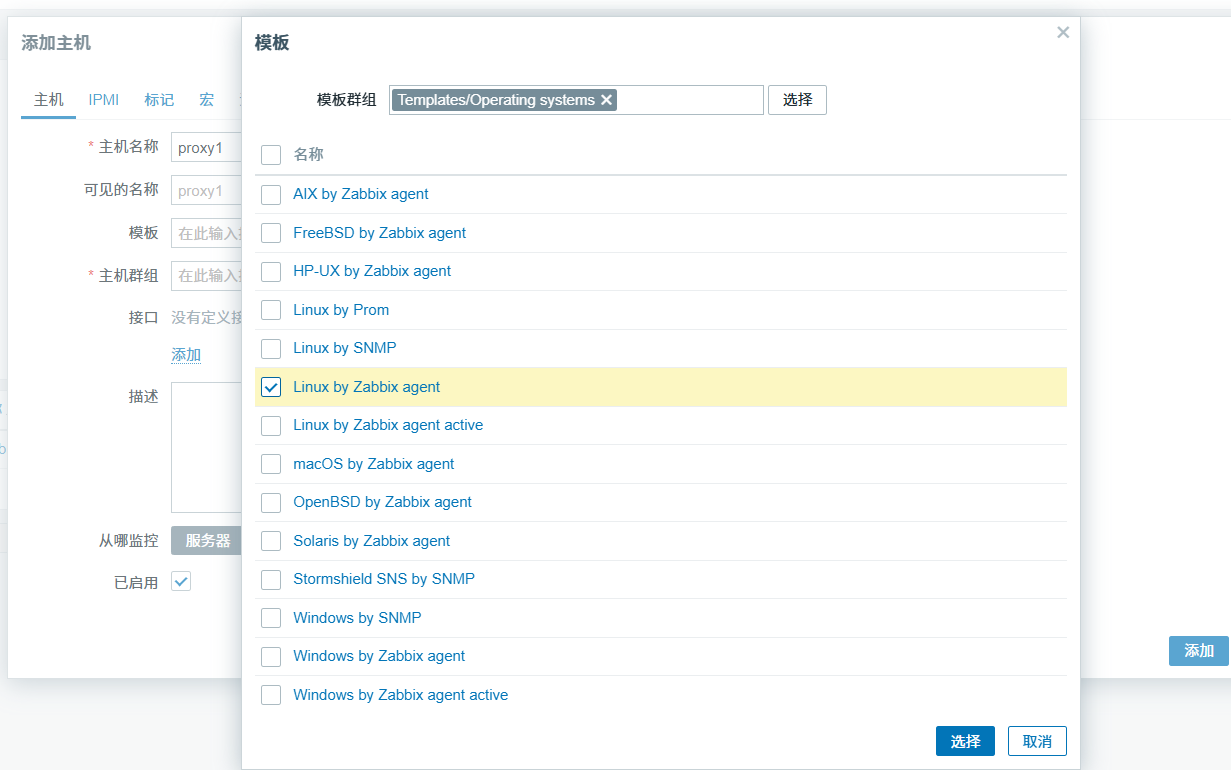Check Windows by SNMP checkbox

pyautogui.click(x=271, y=618)
